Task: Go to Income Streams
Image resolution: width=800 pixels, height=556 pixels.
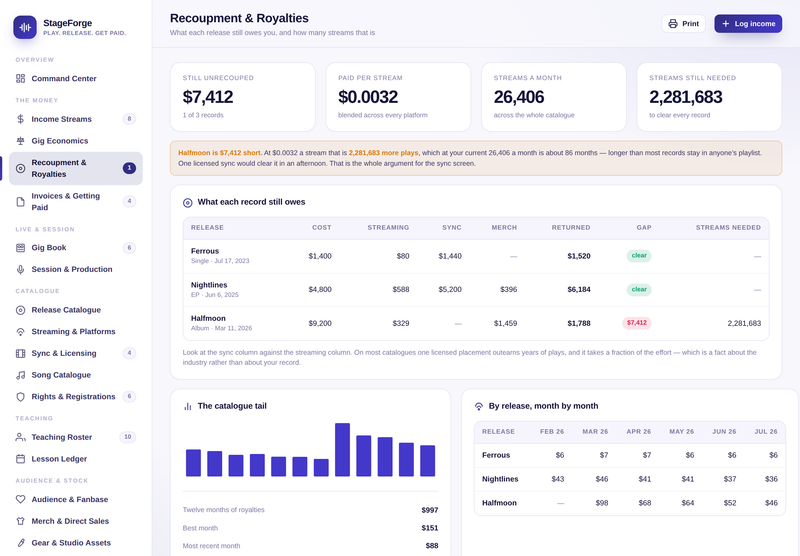Action: pyautogui.click(x=76, y=119)
